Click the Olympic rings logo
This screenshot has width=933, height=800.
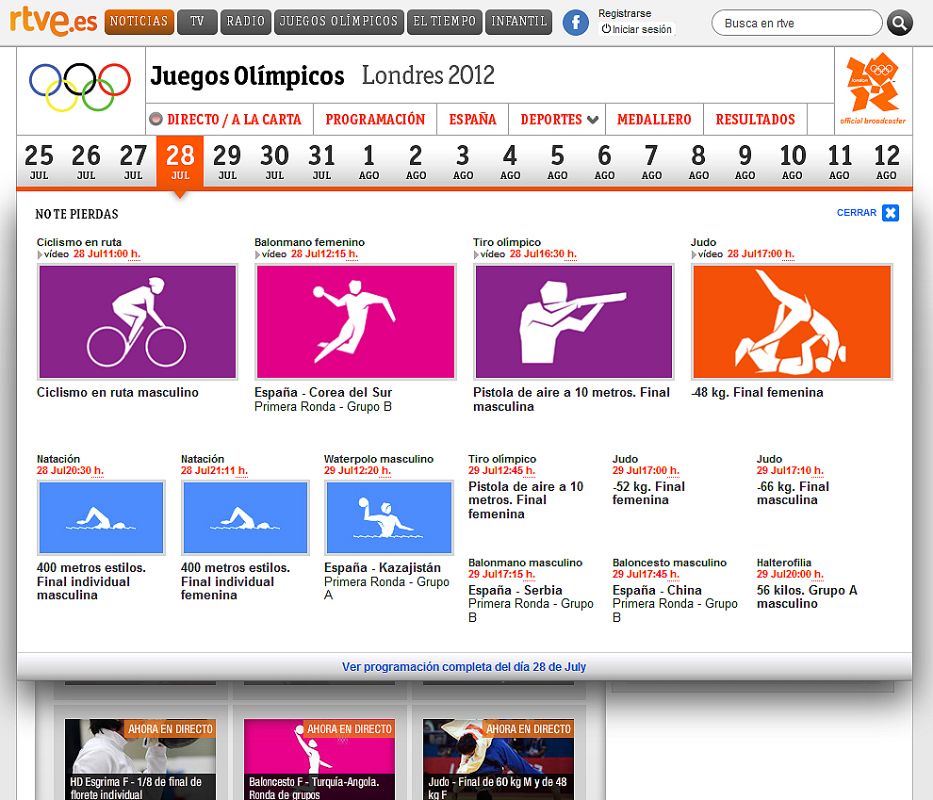point(80,87)
